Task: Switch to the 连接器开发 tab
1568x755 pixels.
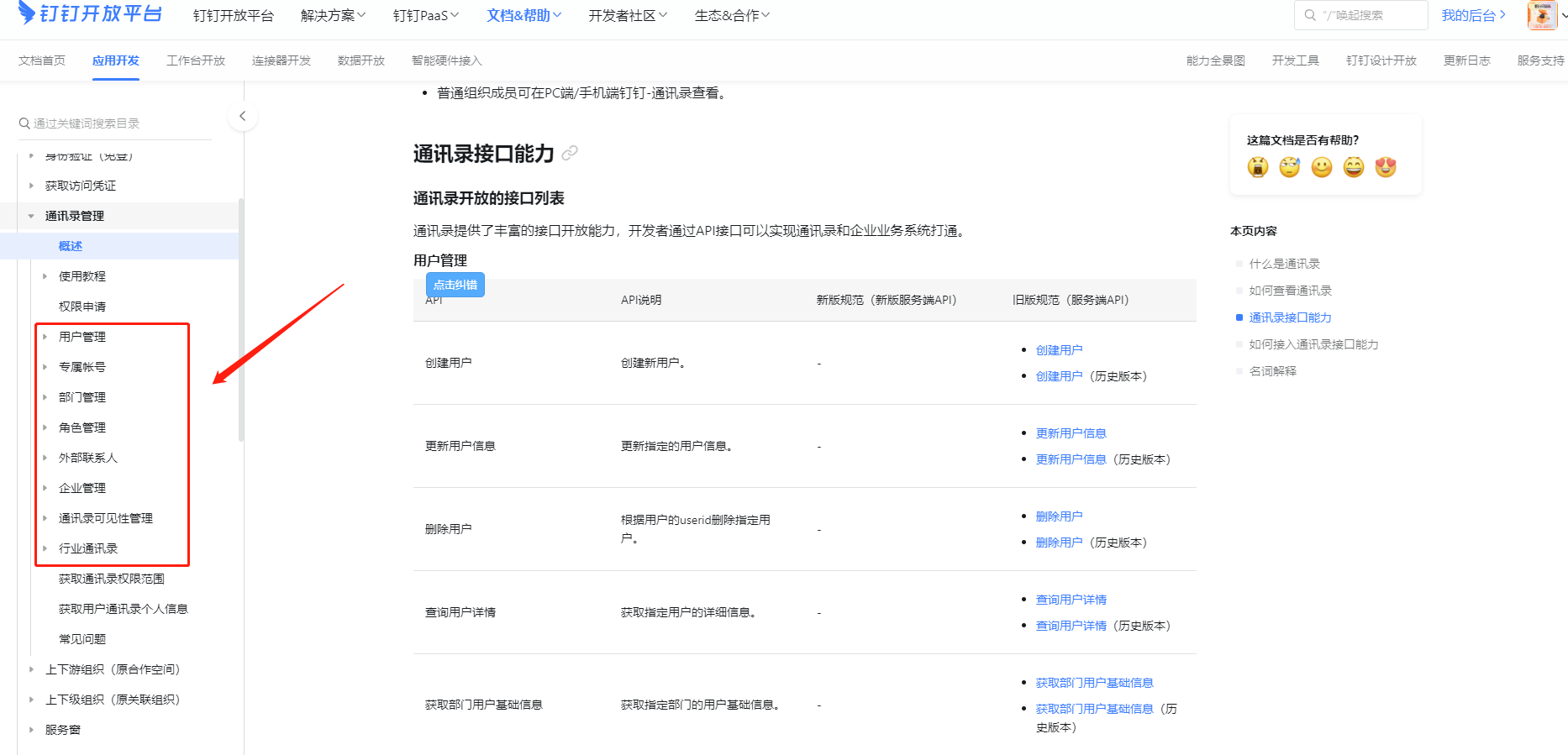Action: coord(282,60)
